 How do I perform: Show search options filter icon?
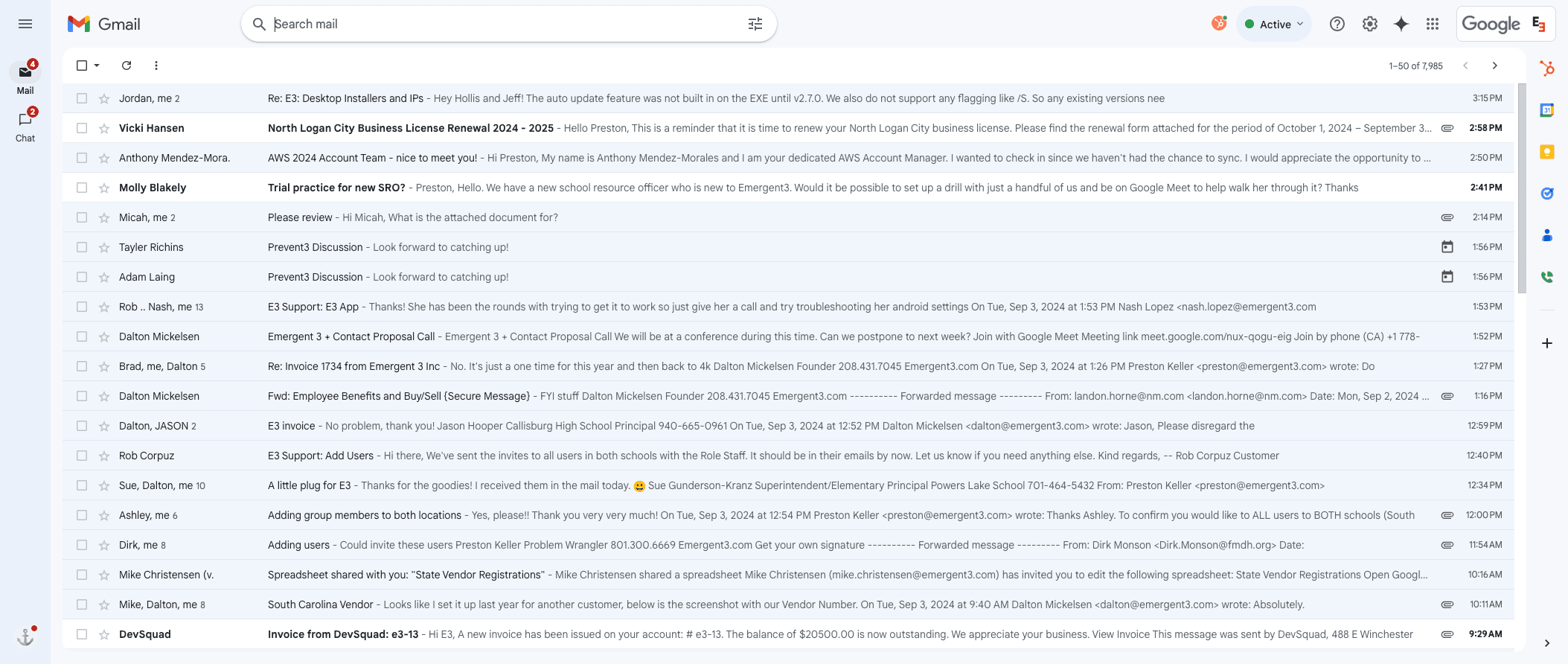[755, 24]
